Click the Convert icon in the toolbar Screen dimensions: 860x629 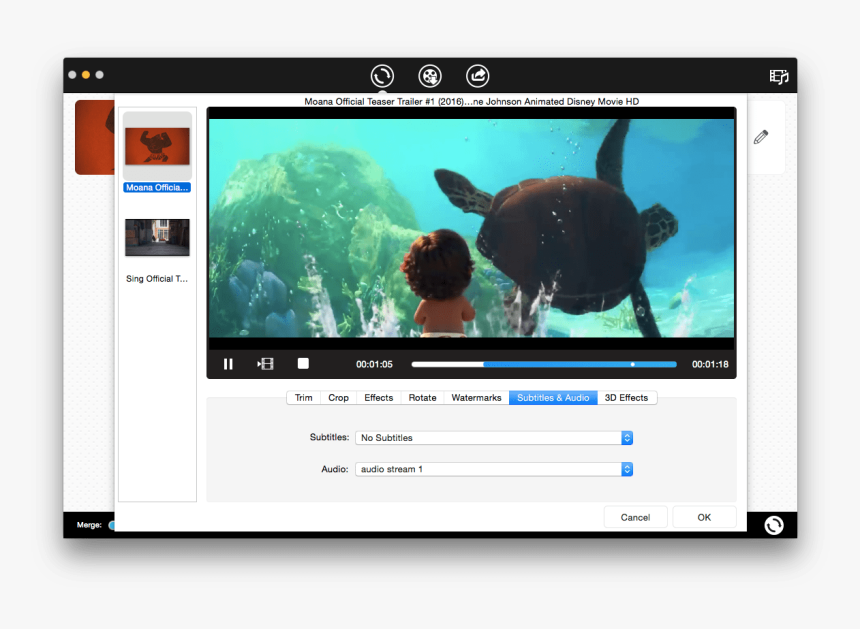(x=381, y=75)
